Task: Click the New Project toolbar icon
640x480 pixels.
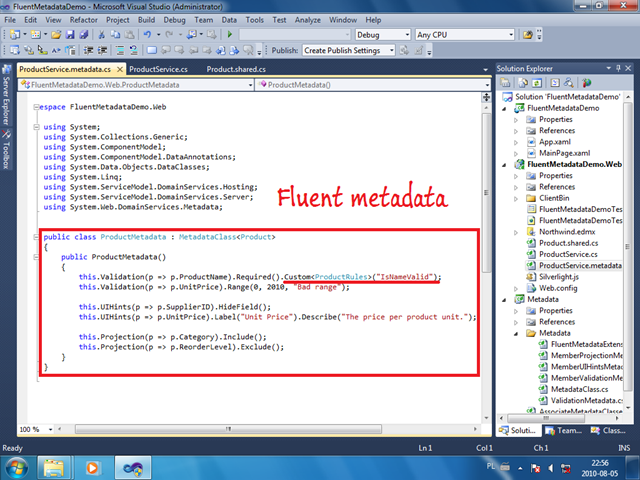Action: tap(15, 35)
